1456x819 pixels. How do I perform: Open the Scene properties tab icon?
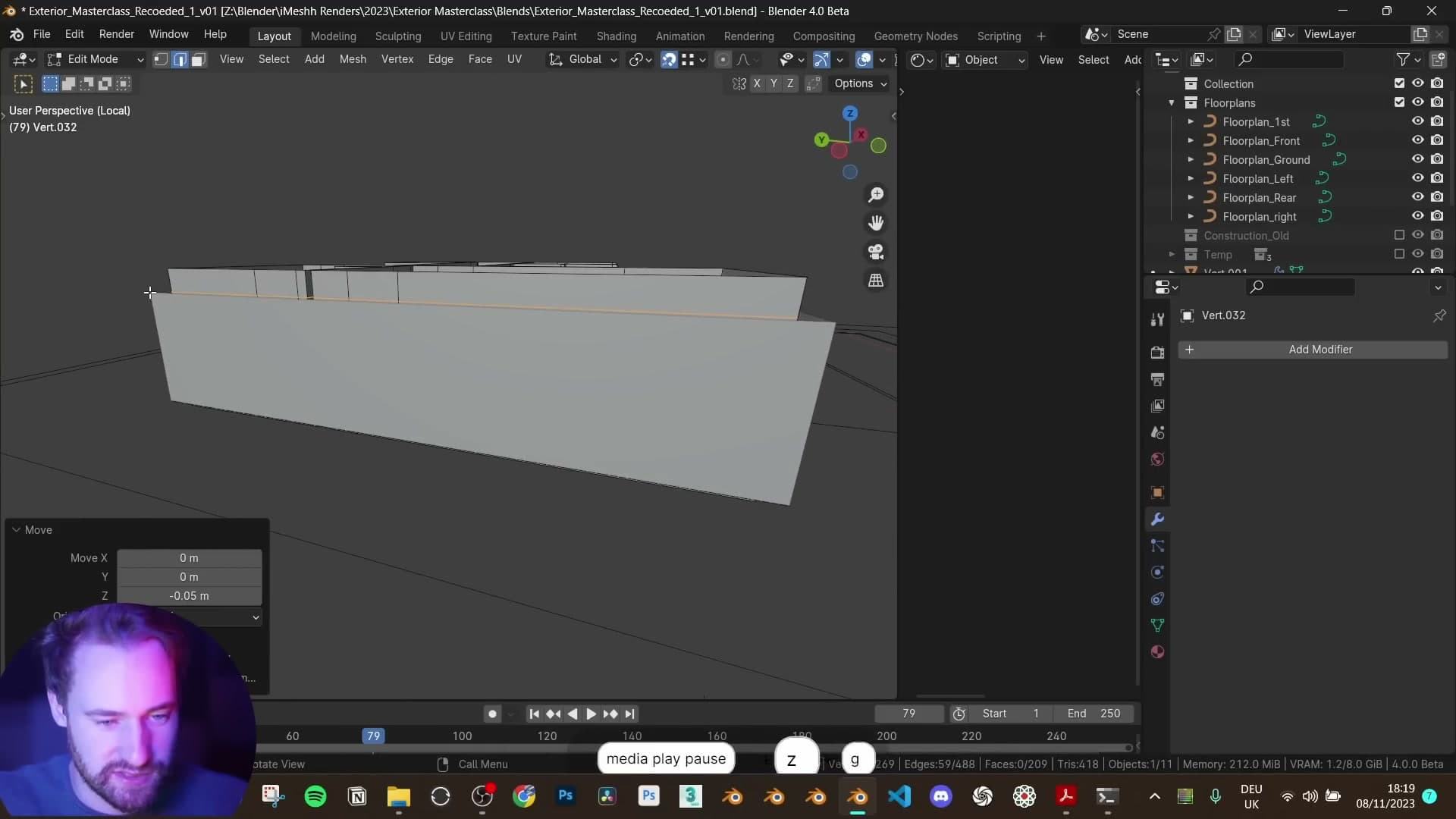1157,432
